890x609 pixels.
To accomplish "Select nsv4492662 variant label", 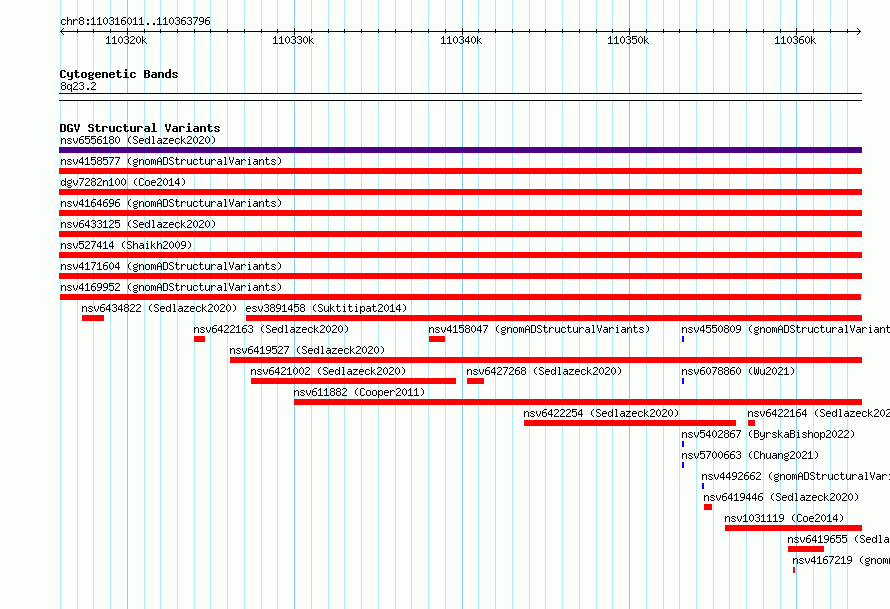I will pyautogui.click(x=795, y=476).
